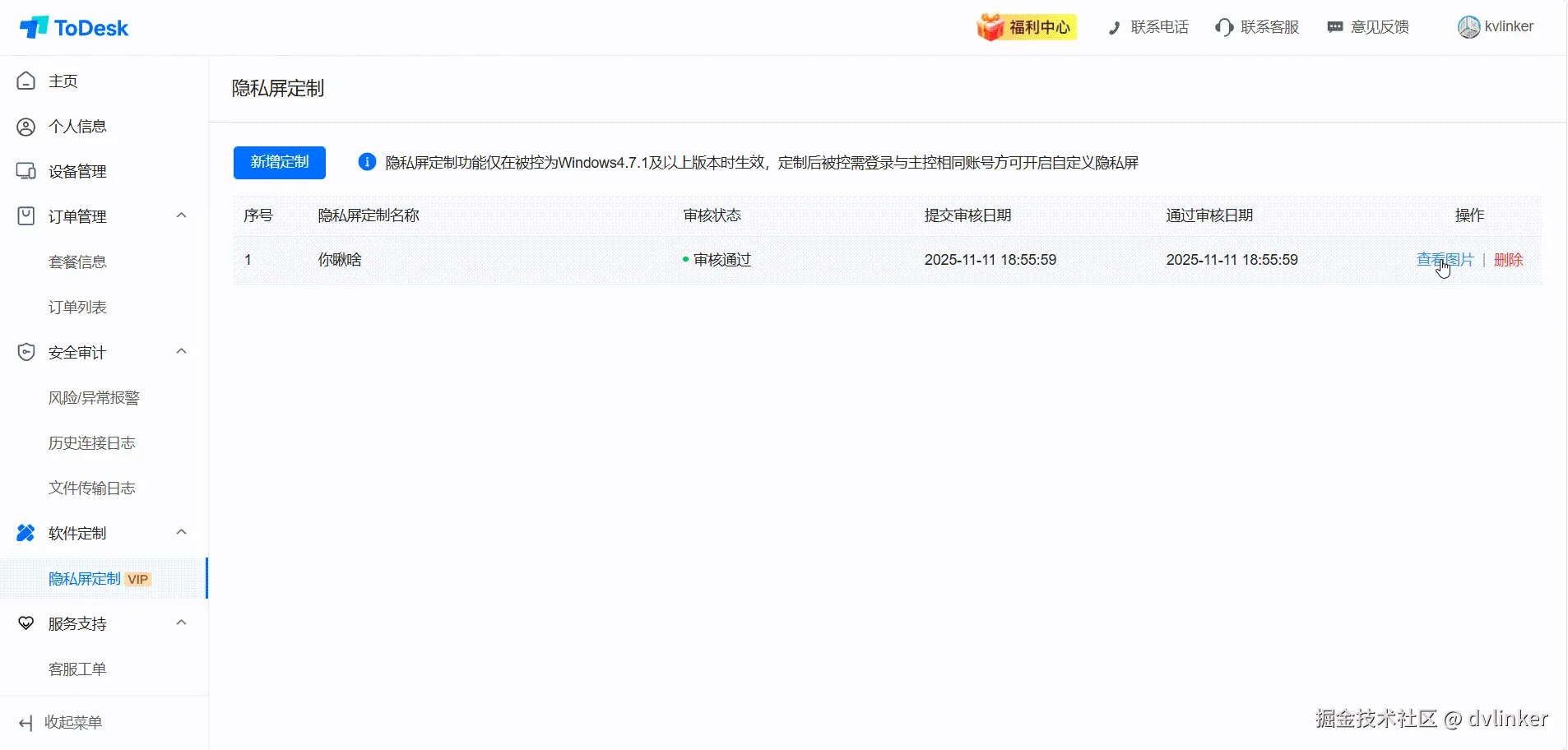Select the 个人信息 profile icon
This screenshot has width=1568, height=750.
coord(26,127)
